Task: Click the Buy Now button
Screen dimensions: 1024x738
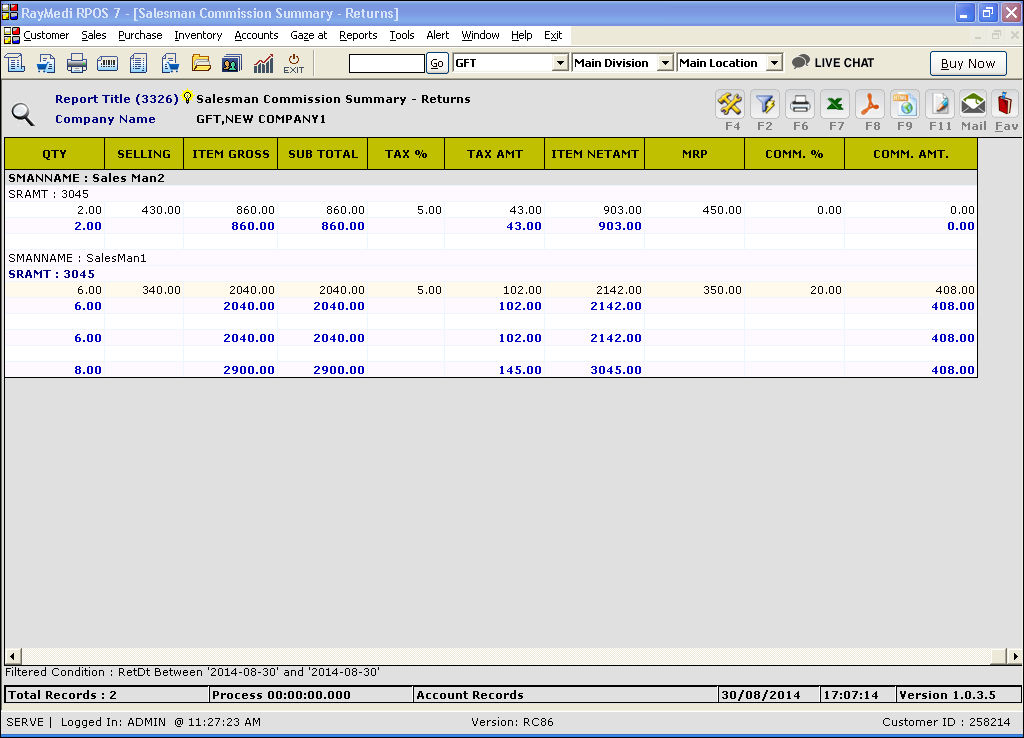Action: coord(967,63)
